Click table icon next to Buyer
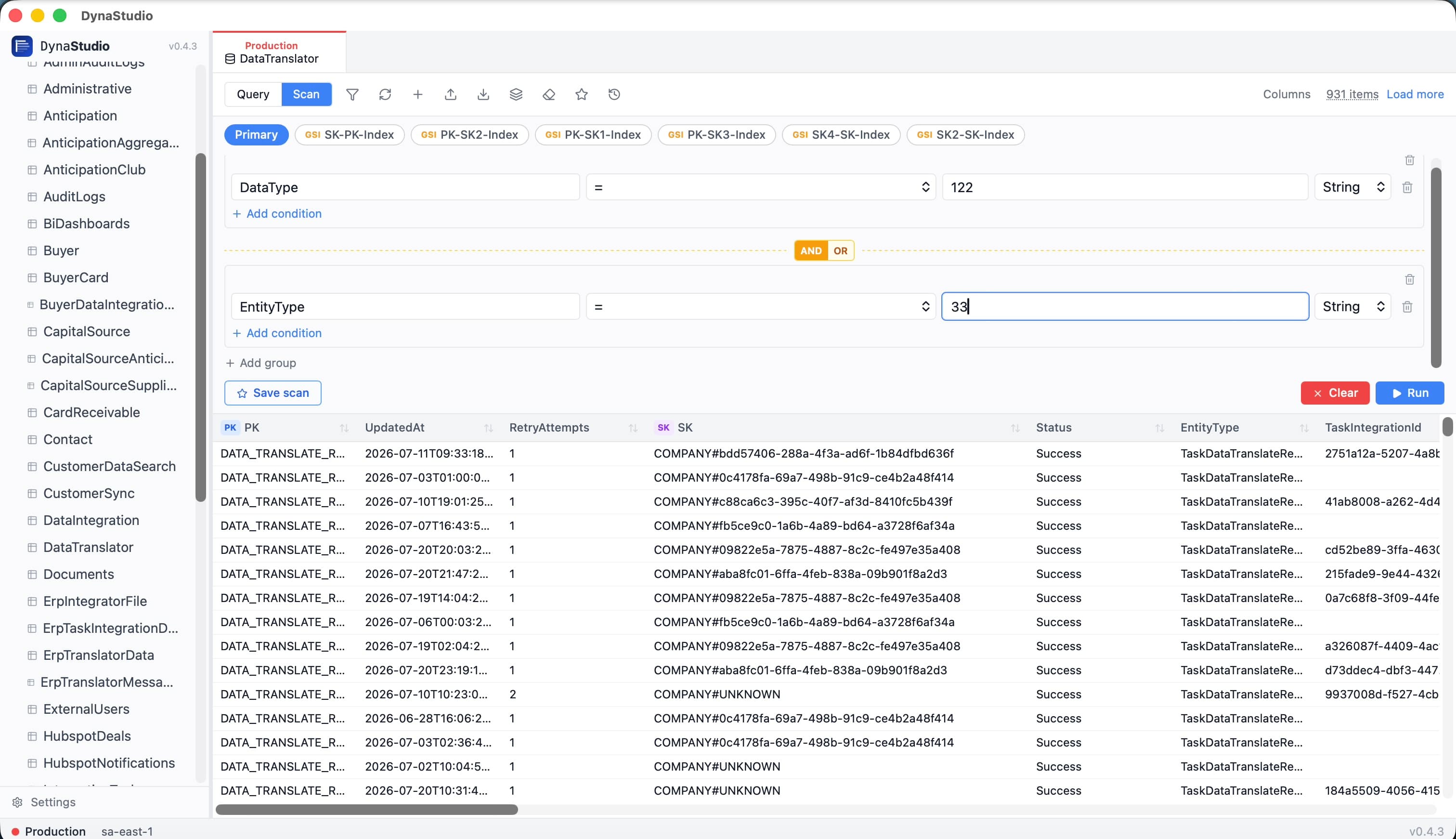1456x839 pixels. pyautogui.click(x=32, y=250)
